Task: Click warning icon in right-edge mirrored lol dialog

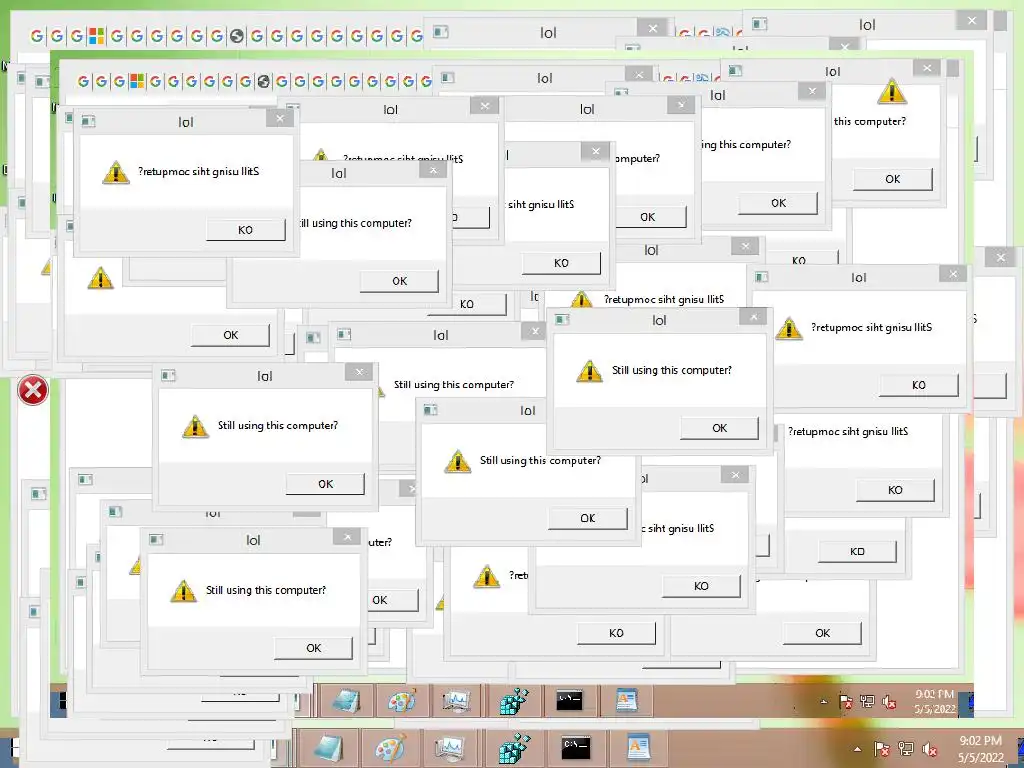Action: pyautogui.click(x=789, y=328)
